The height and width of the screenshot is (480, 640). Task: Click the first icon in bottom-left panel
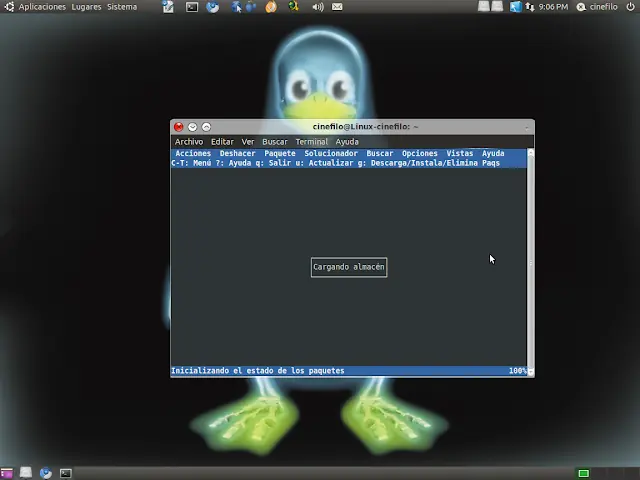7,473
